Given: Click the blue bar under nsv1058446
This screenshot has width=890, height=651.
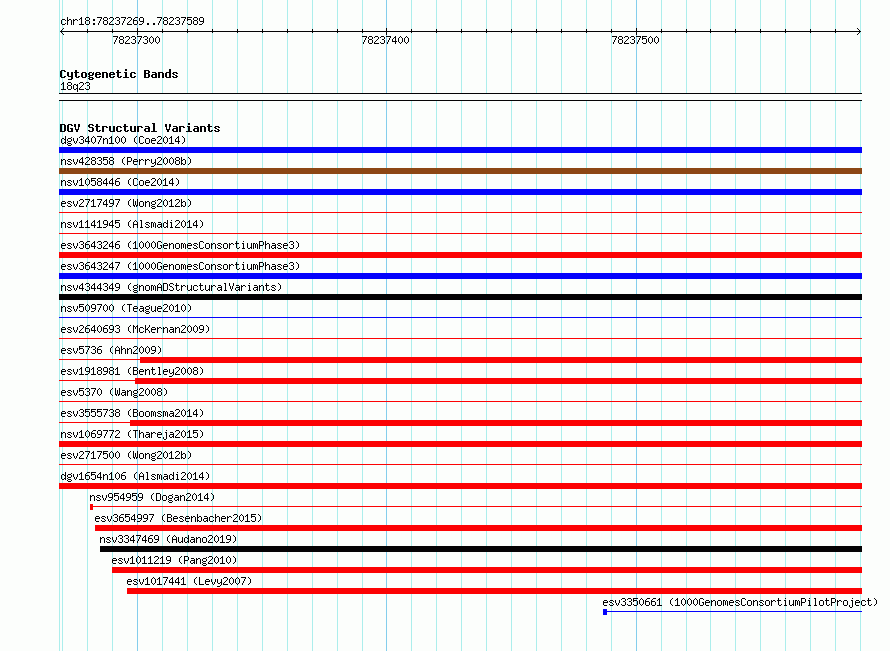Looking at the screenshot, I should (460, 192).
